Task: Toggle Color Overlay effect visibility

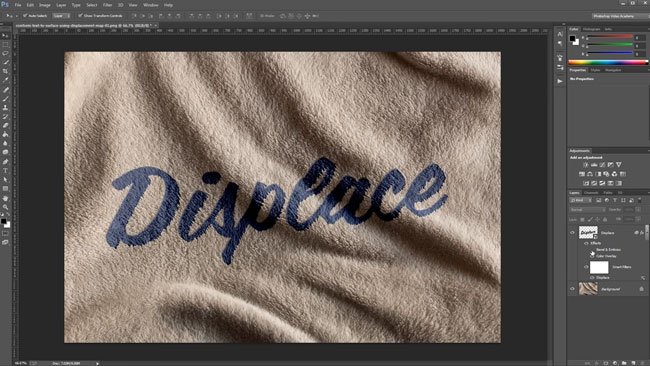Action: click(592, 256)
